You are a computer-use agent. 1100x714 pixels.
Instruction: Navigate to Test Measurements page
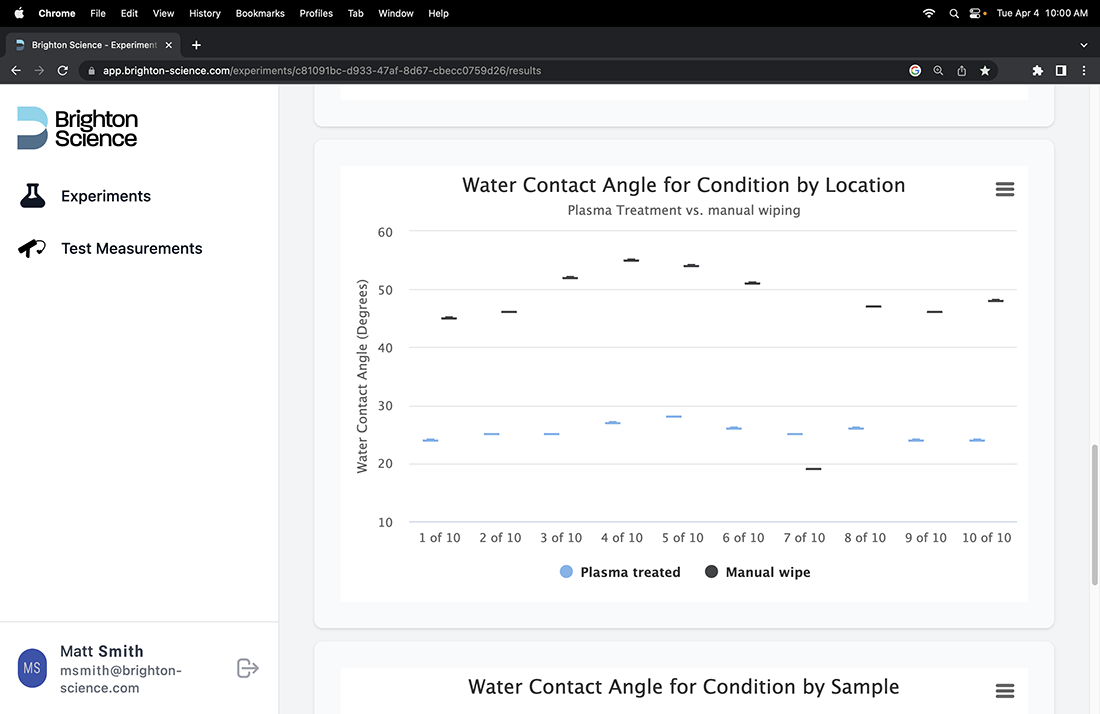pyautogui.click(x=132, y=248)
